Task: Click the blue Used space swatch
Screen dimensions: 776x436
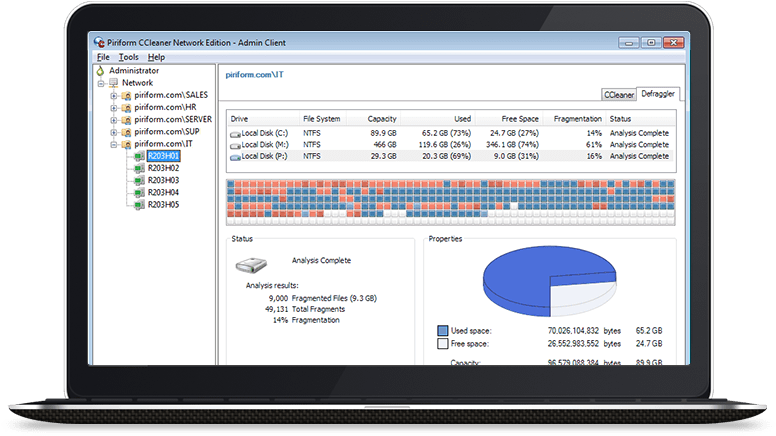Action: tap(442, 331)
